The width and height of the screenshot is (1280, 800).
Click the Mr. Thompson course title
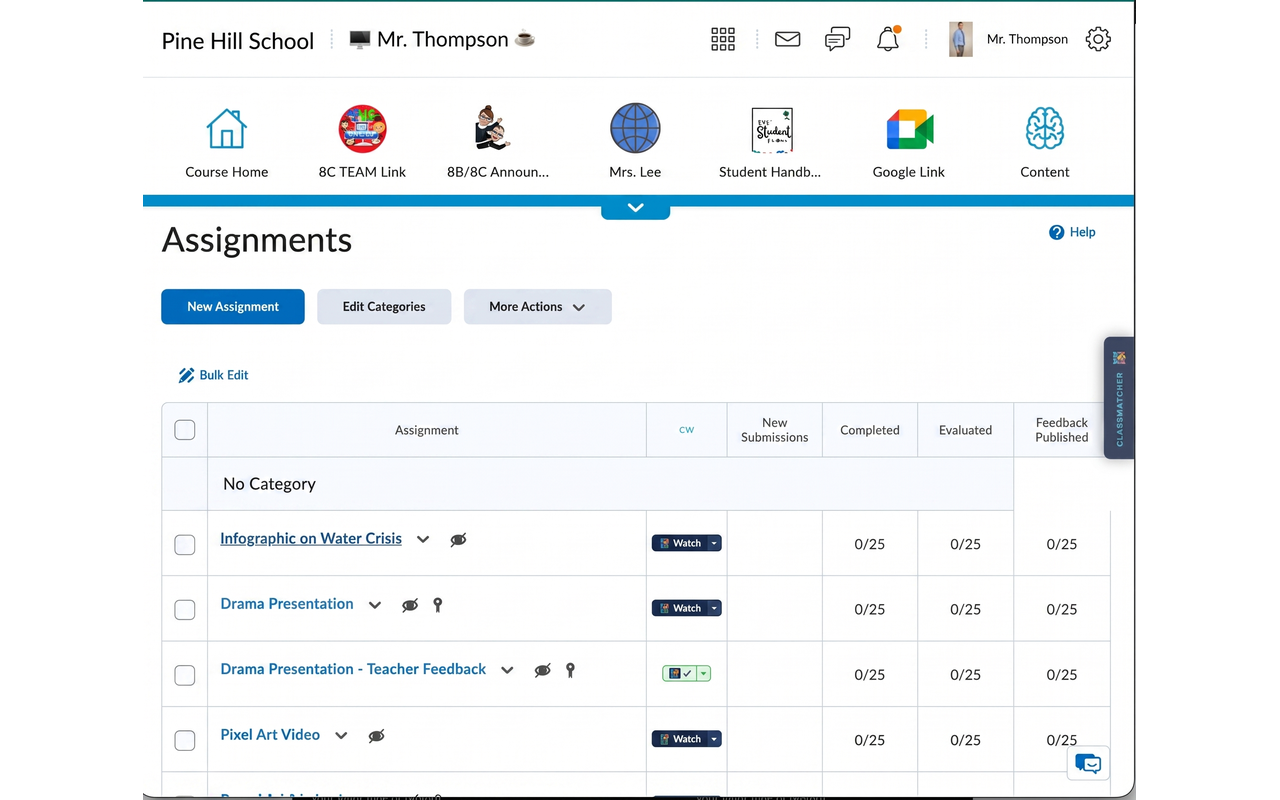click(442, 40)
